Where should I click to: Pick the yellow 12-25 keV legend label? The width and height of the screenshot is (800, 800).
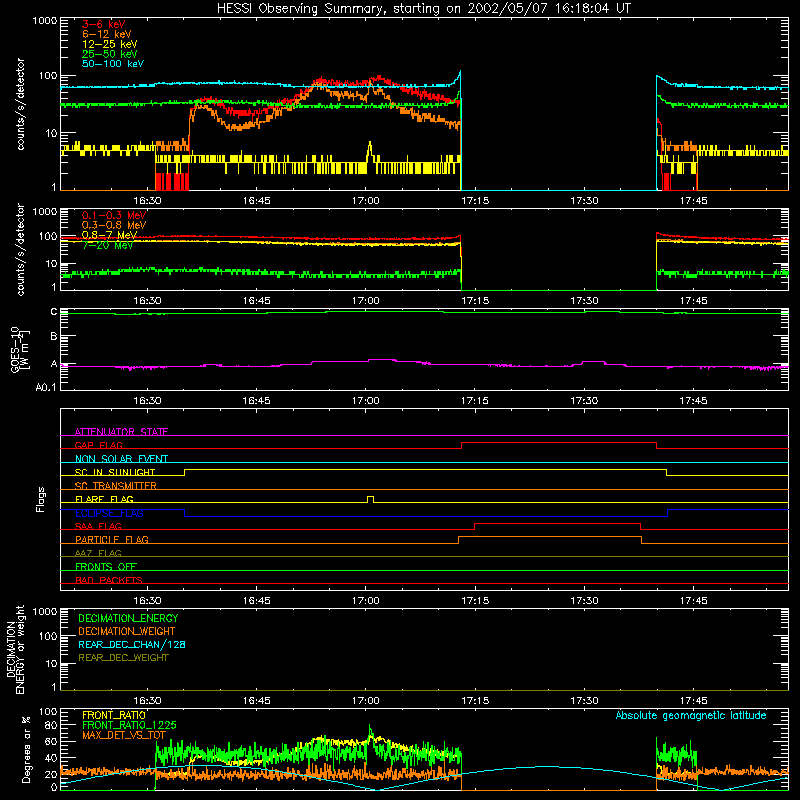(x=110, y=44)
